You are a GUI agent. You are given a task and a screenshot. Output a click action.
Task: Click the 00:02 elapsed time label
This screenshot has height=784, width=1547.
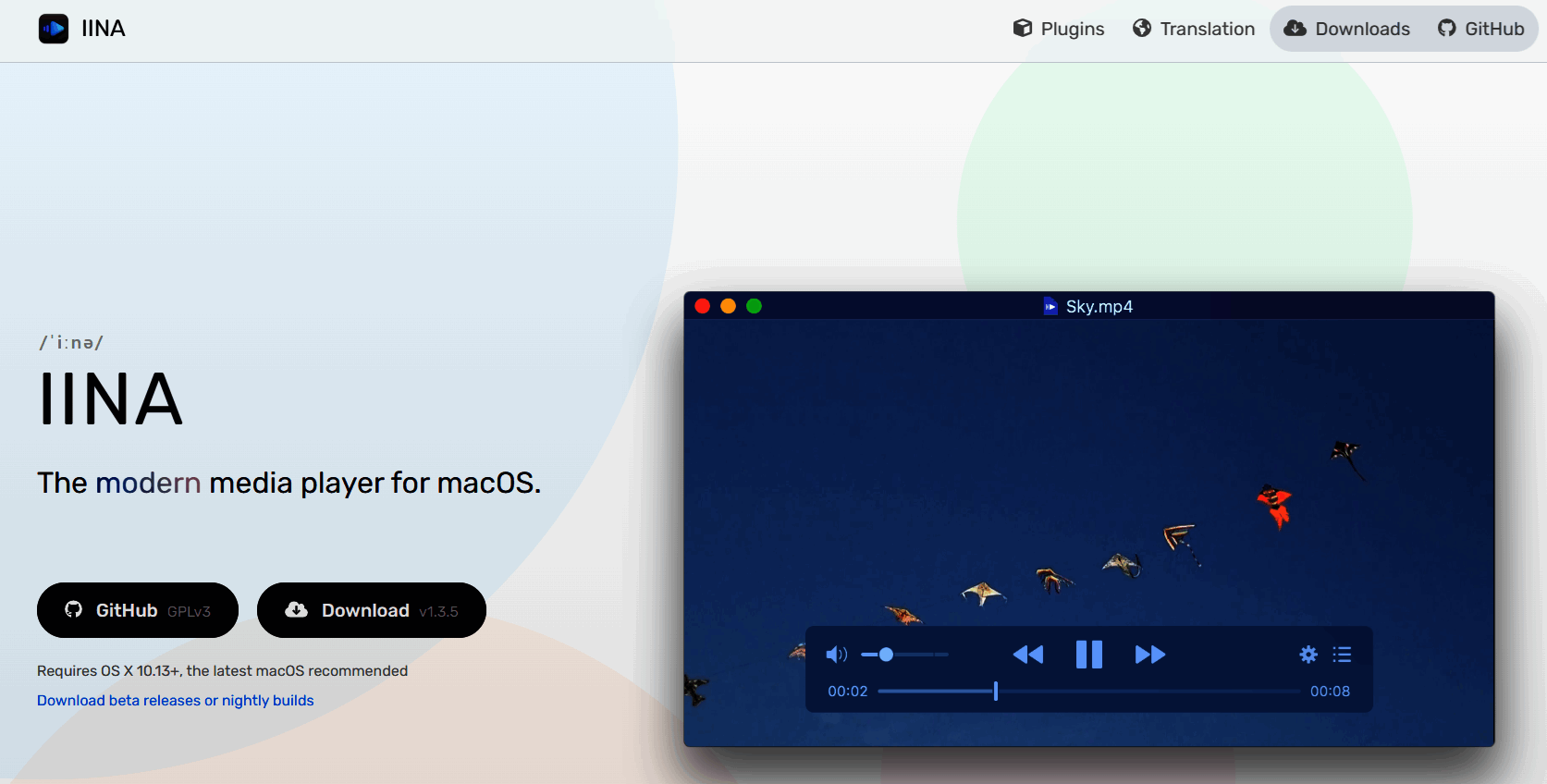pos(848,692)
